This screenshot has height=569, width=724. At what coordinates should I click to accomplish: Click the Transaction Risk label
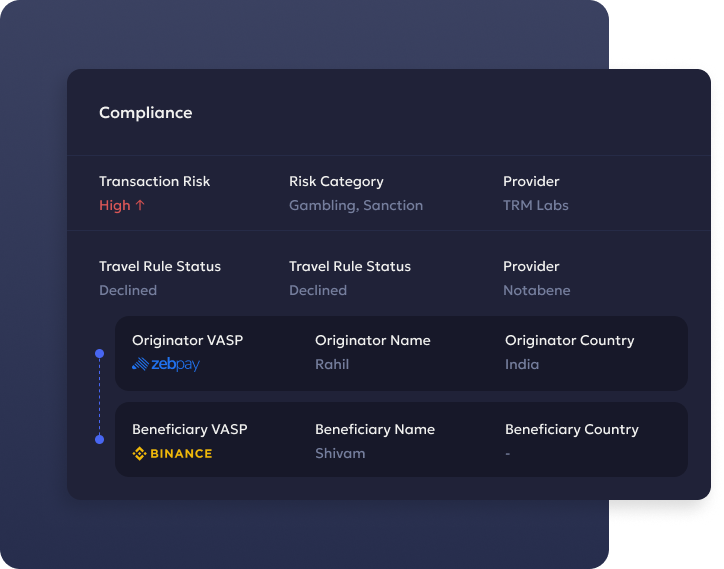154,182
